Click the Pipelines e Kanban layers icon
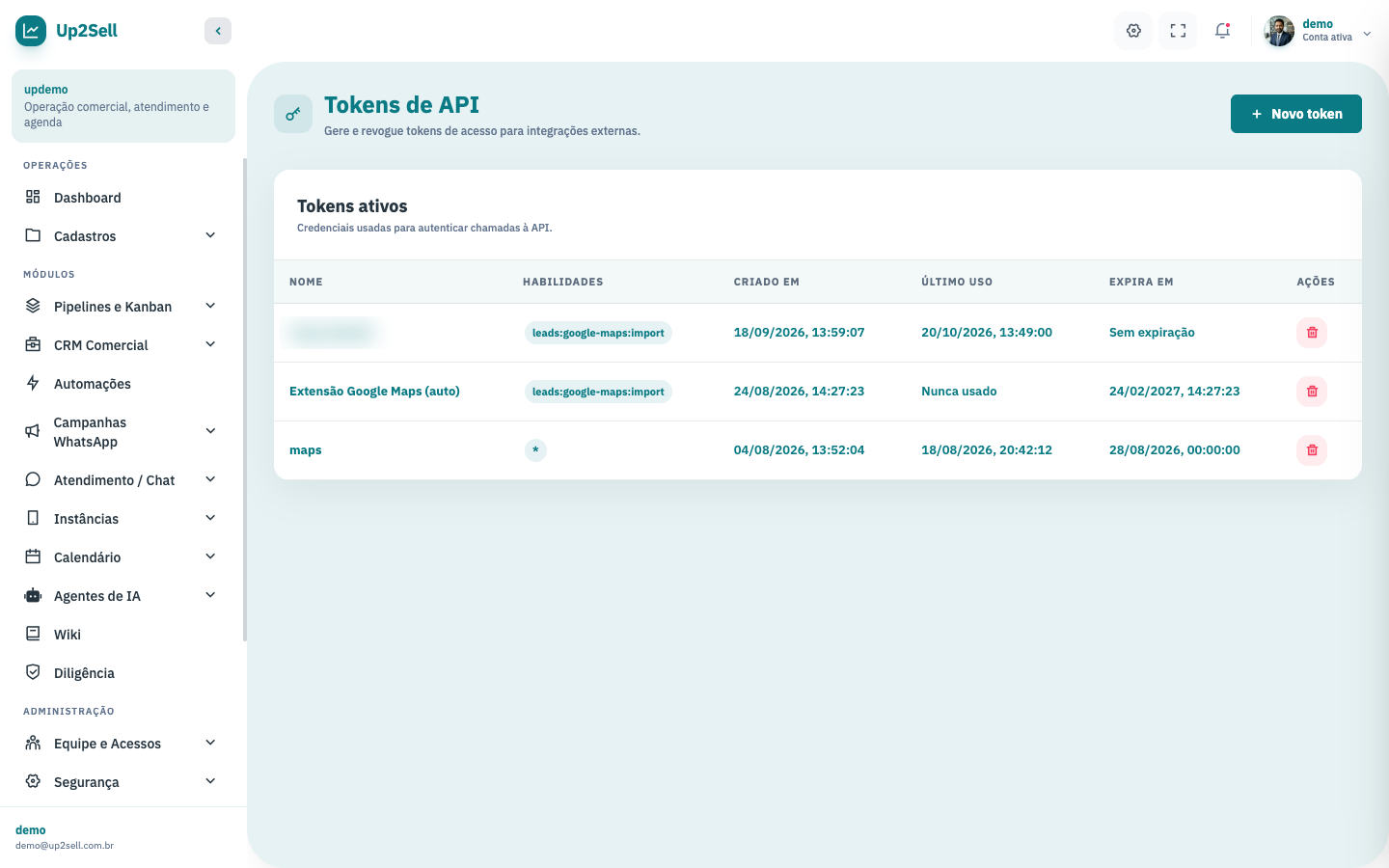This screenshot has height=868, width=1389. click(x=33, y=306)
